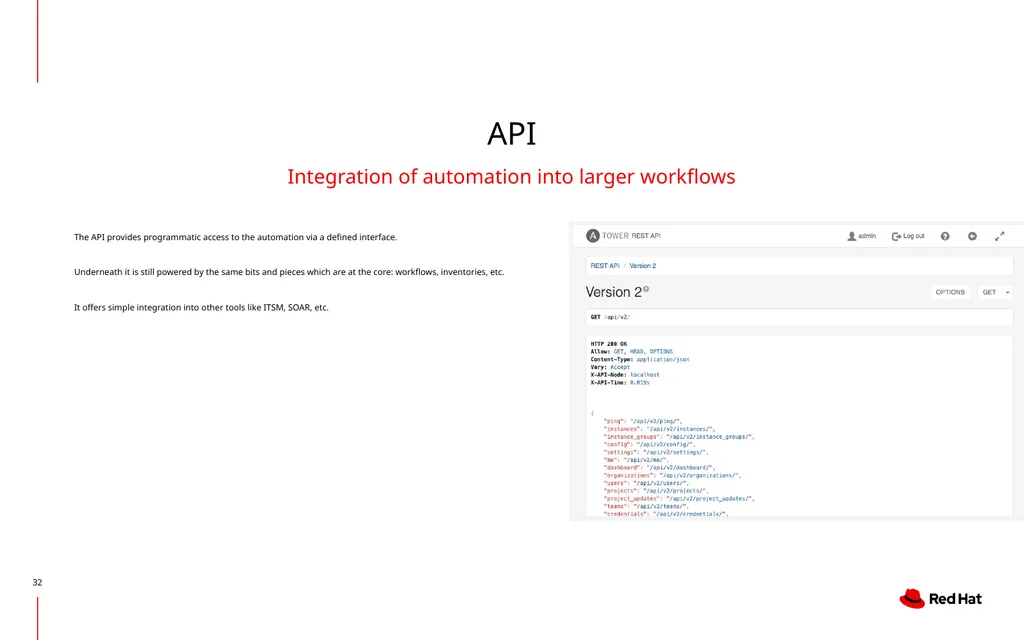Open the "/api/v2/instance_groups/" endpoint link
The width and height of the screenshot is (1024, 640).
709,437
